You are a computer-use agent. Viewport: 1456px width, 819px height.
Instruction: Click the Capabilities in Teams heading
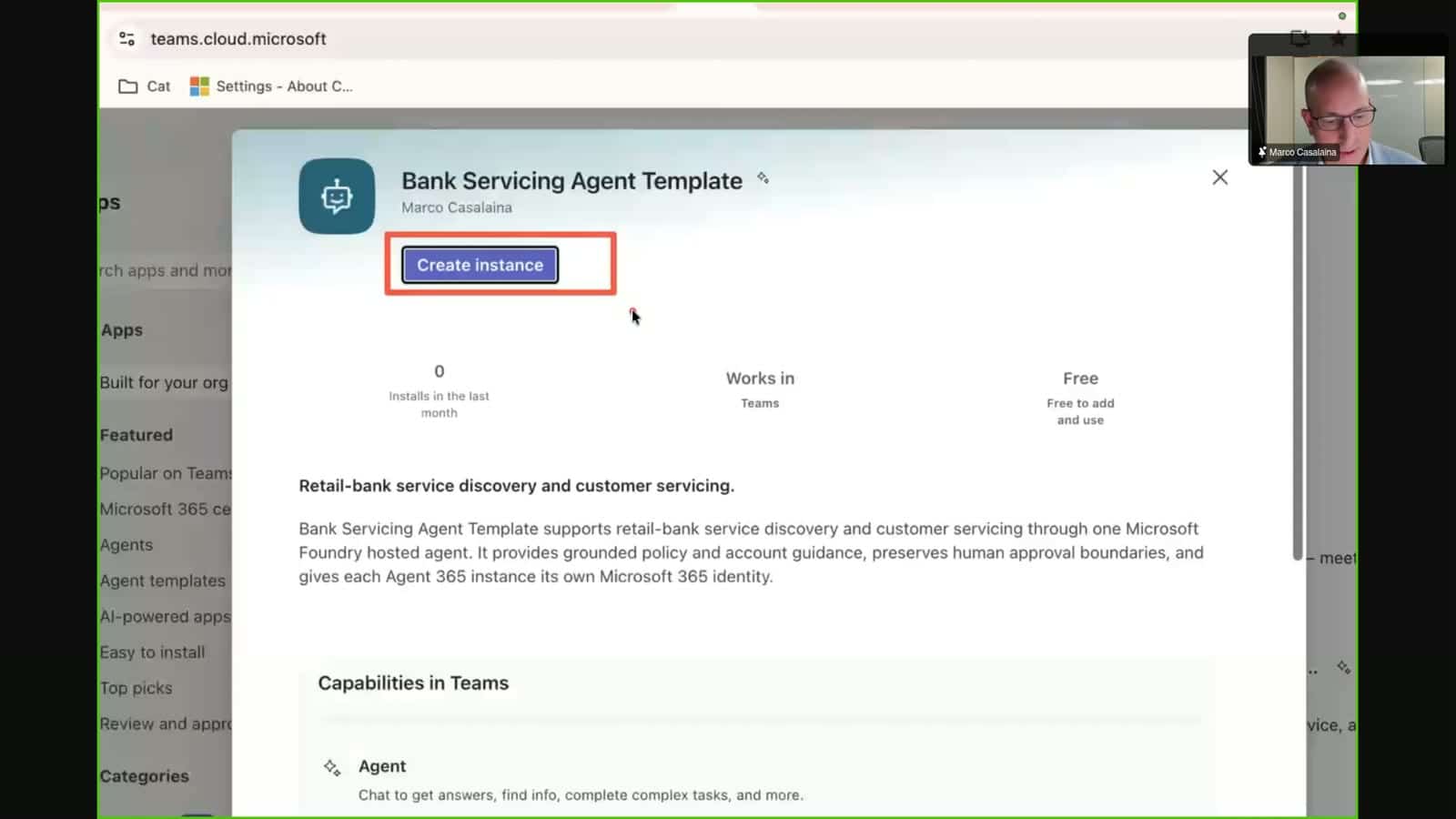(413, 683)
